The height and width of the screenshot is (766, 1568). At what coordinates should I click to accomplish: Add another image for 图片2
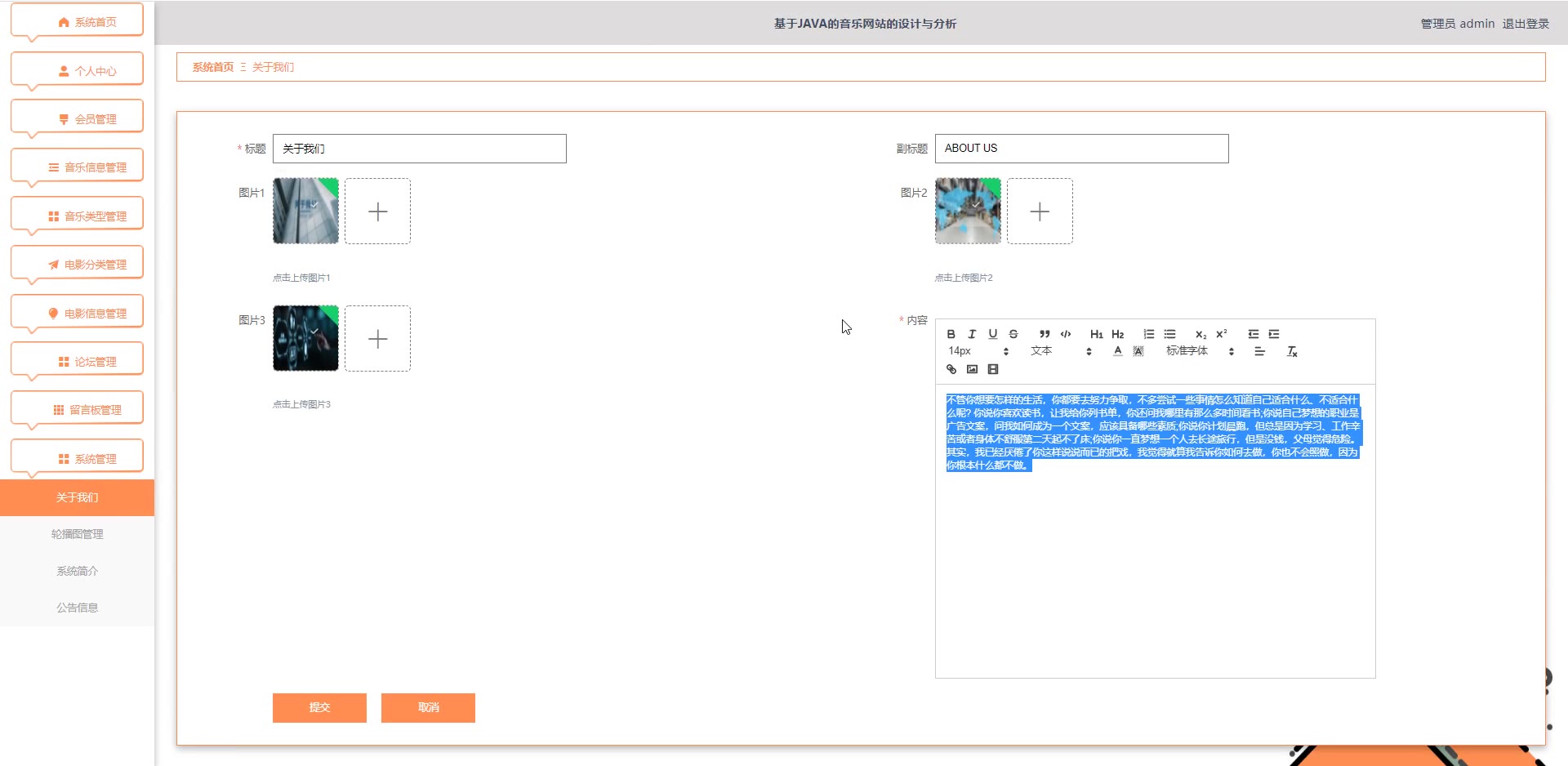[x=1040, y=212]
